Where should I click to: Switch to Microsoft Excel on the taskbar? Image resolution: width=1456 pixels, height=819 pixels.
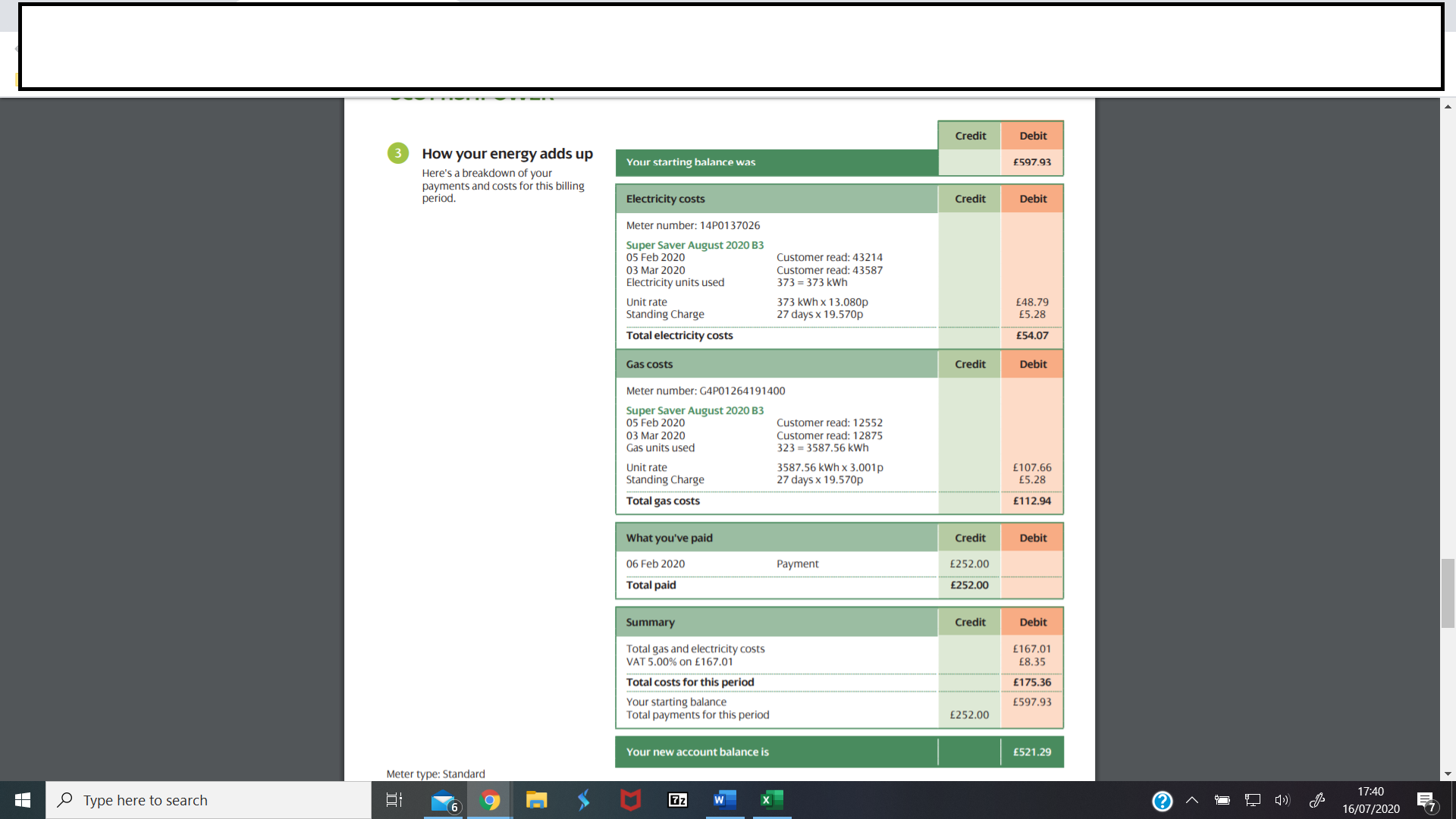click(x=771, y=800)
